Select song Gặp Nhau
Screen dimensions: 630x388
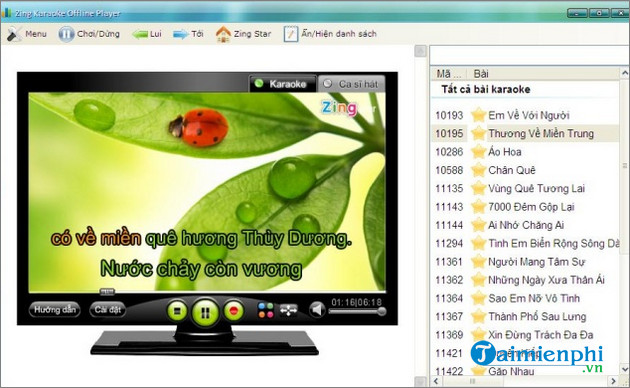[x=525, y=371]
